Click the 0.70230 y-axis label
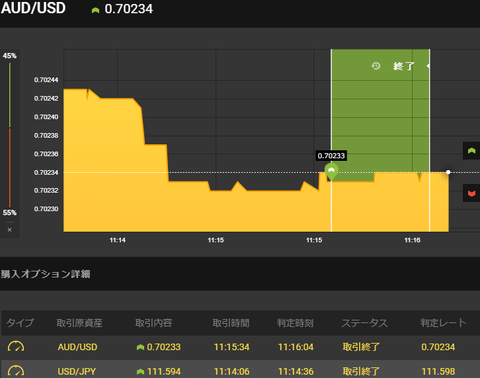Image resolution: width=480 pixels, height=378 pixels. click(x=46, y=209)
